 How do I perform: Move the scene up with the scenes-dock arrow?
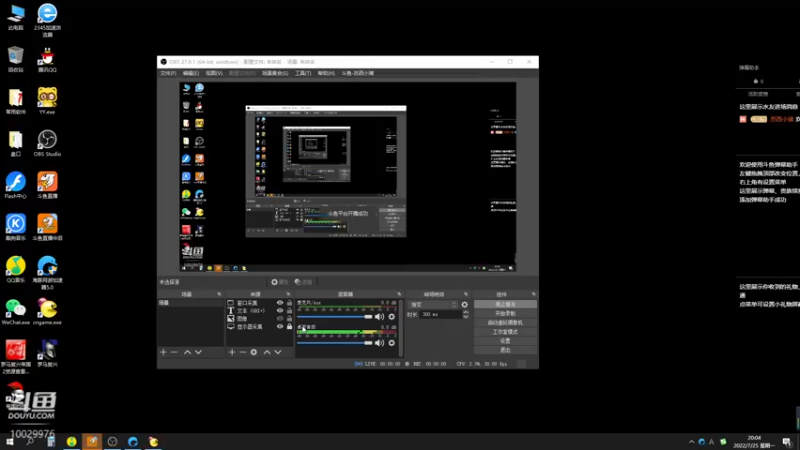[187, 352]
